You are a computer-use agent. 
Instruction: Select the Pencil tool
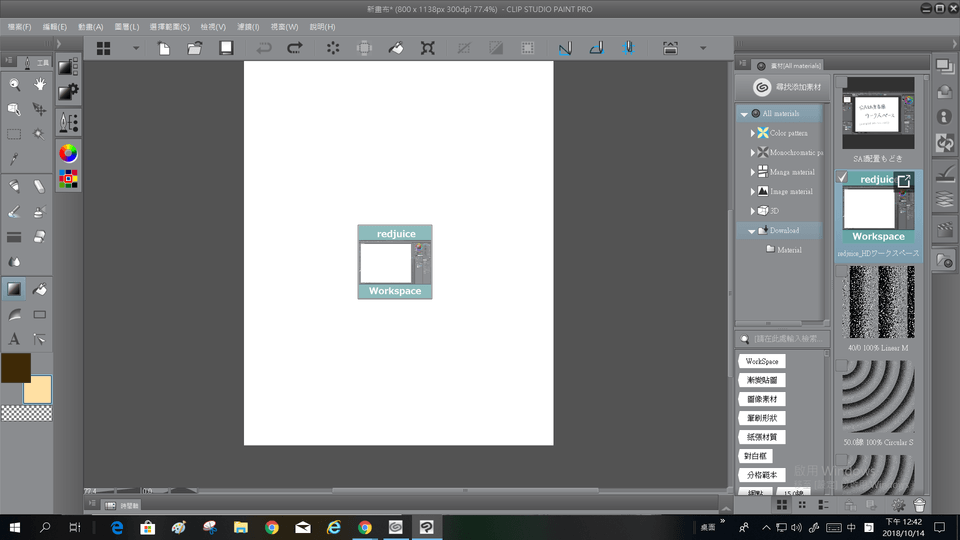pyautogui.click(x=40, y=186)
